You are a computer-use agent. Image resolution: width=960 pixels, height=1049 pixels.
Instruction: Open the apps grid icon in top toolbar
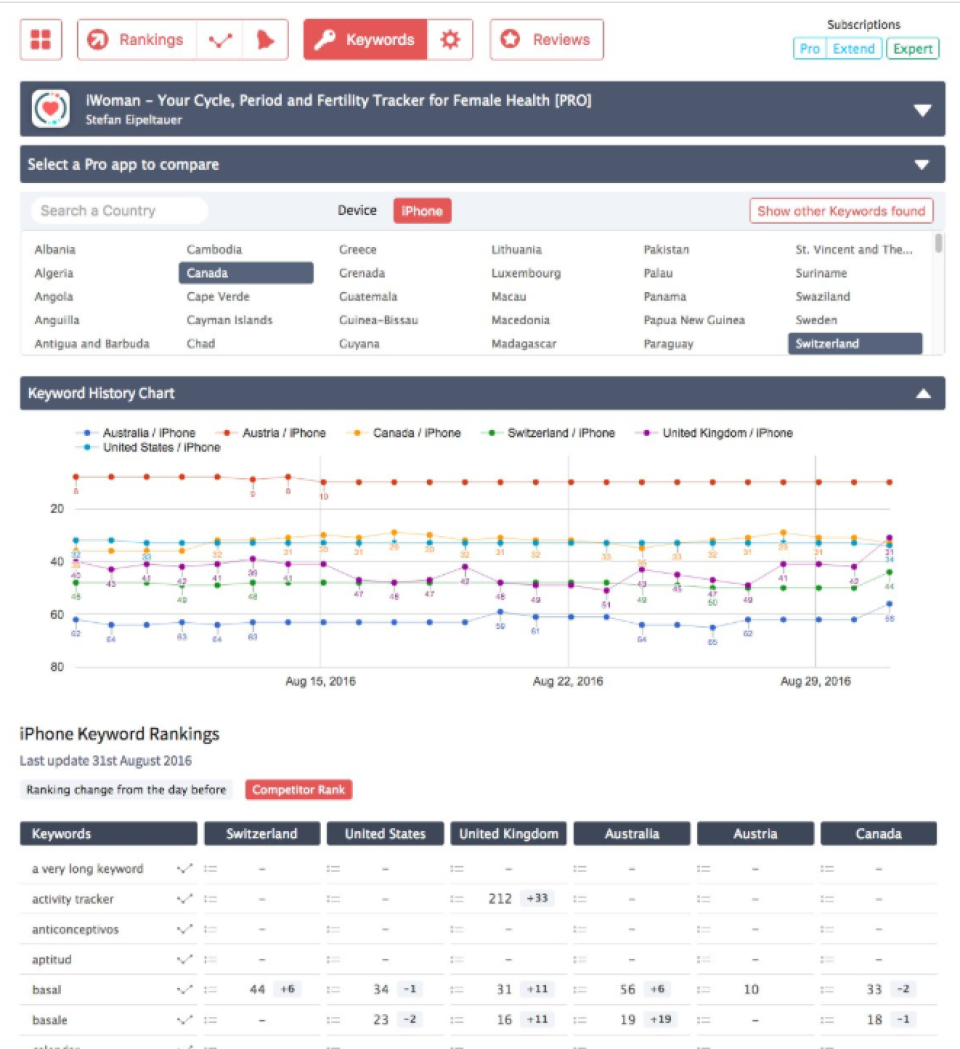[40, 40]
